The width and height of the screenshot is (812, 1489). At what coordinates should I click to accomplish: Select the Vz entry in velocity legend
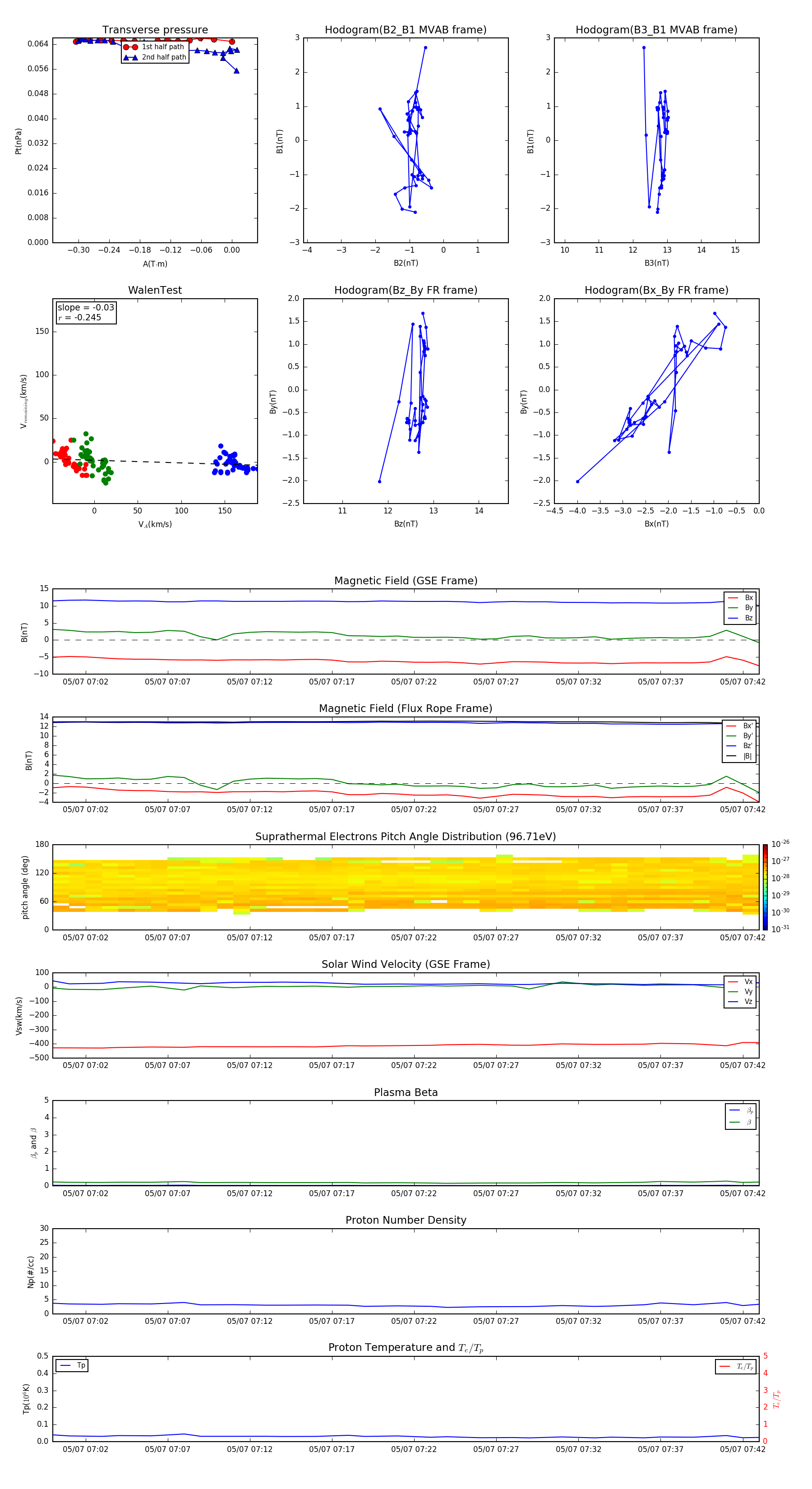740,1001
